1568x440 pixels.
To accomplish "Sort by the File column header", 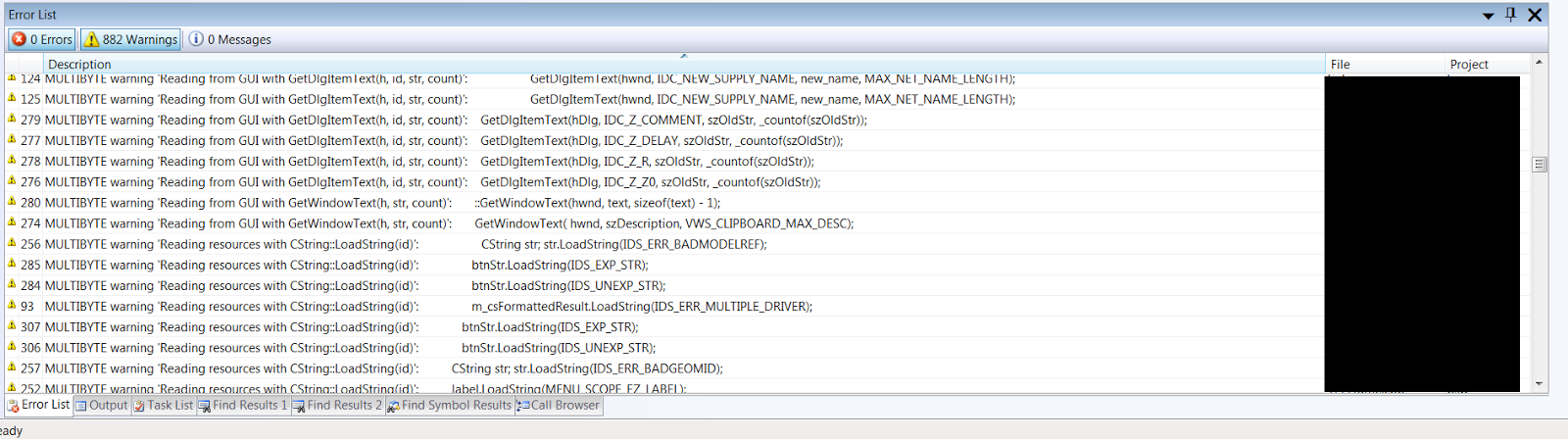I will tap(1385, 64).
